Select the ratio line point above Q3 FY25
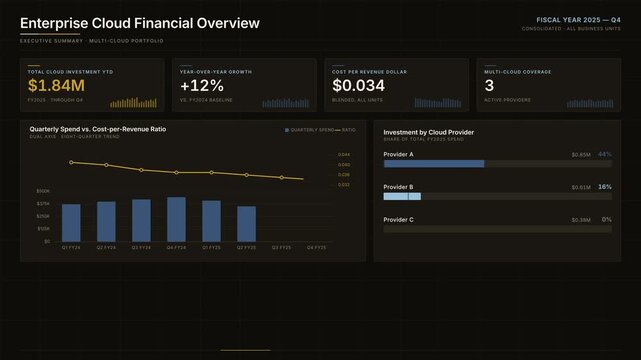The width and height of the screenshot is (641, 360). 282,177
